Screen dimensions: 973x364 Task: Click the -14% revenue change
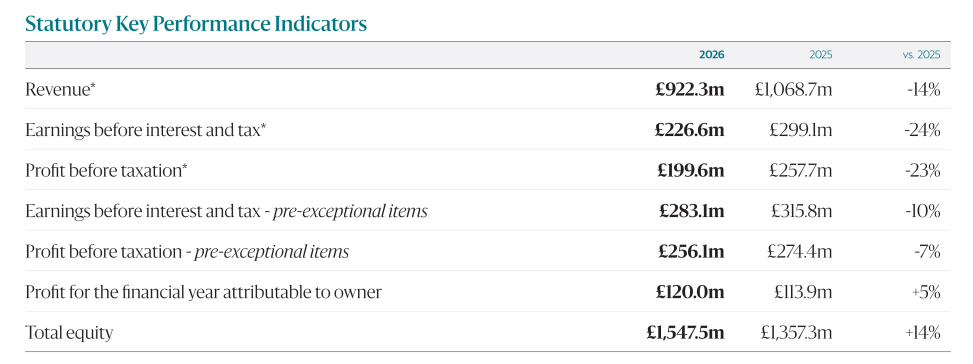click(x=923, y=89)
